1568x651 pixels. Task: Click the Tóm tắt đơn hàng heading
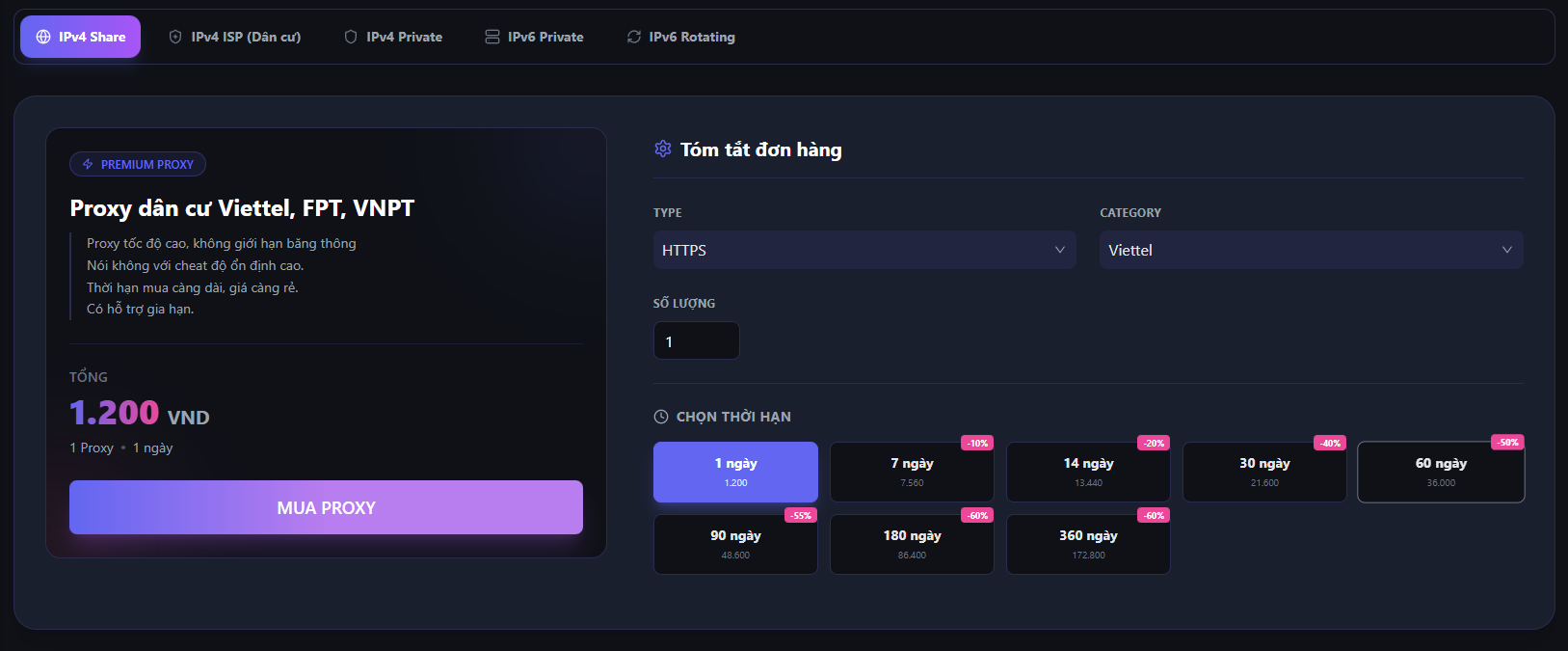pyautogui.click(x=761, y=149)
